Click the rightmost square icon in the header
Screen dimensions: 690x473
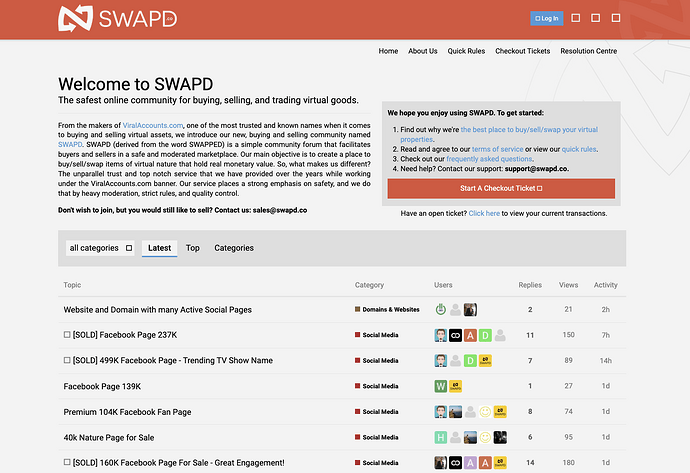click(616, 18)
